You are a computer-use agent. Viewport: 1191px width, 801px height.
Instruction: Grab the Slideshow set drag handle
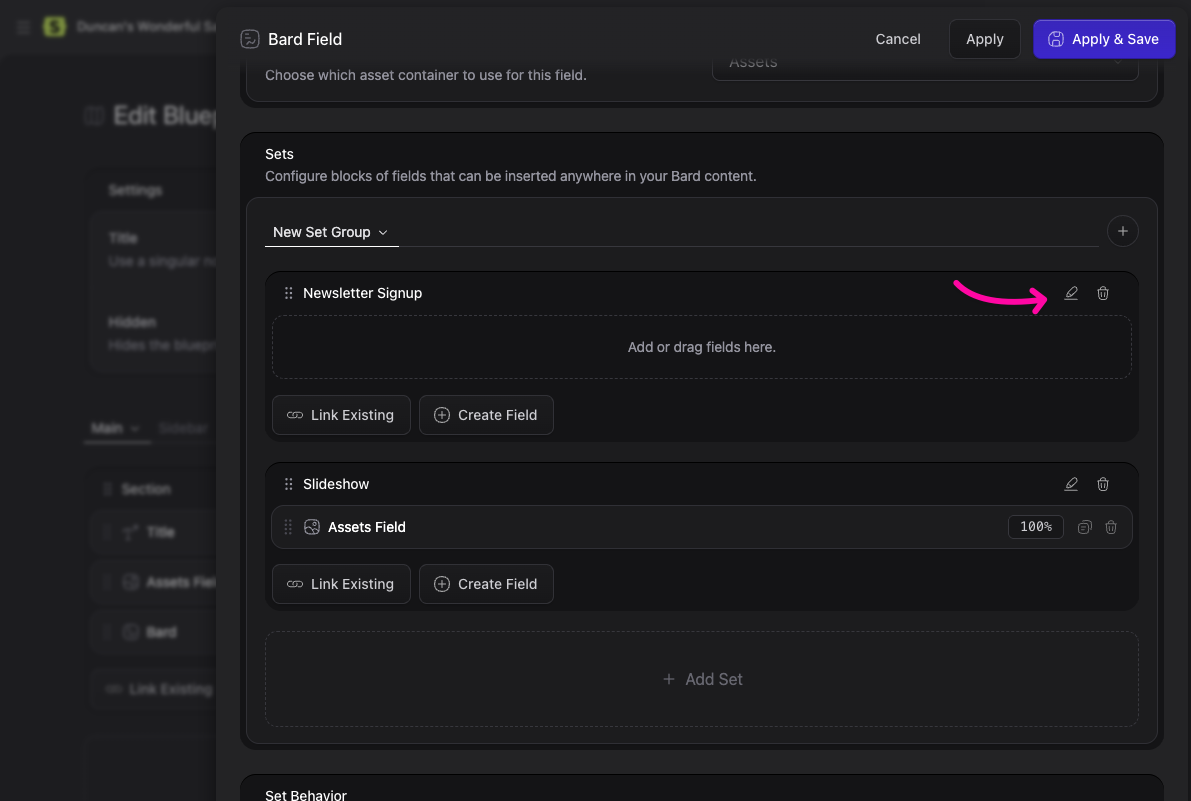(x=288, y=484)
